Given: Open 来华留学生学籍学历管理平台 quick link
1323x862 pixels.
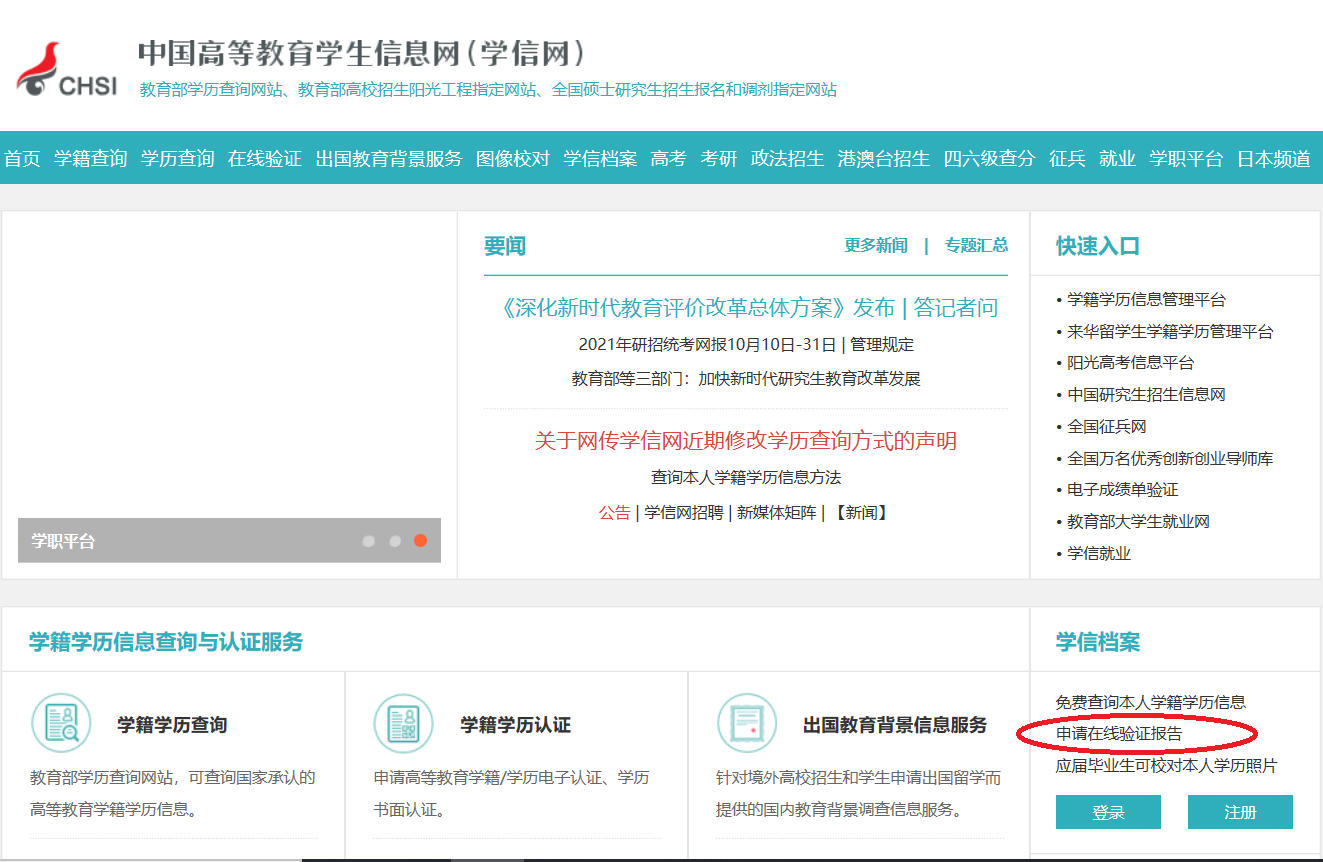Looking at the screenshot, I should pos(1170,331).
